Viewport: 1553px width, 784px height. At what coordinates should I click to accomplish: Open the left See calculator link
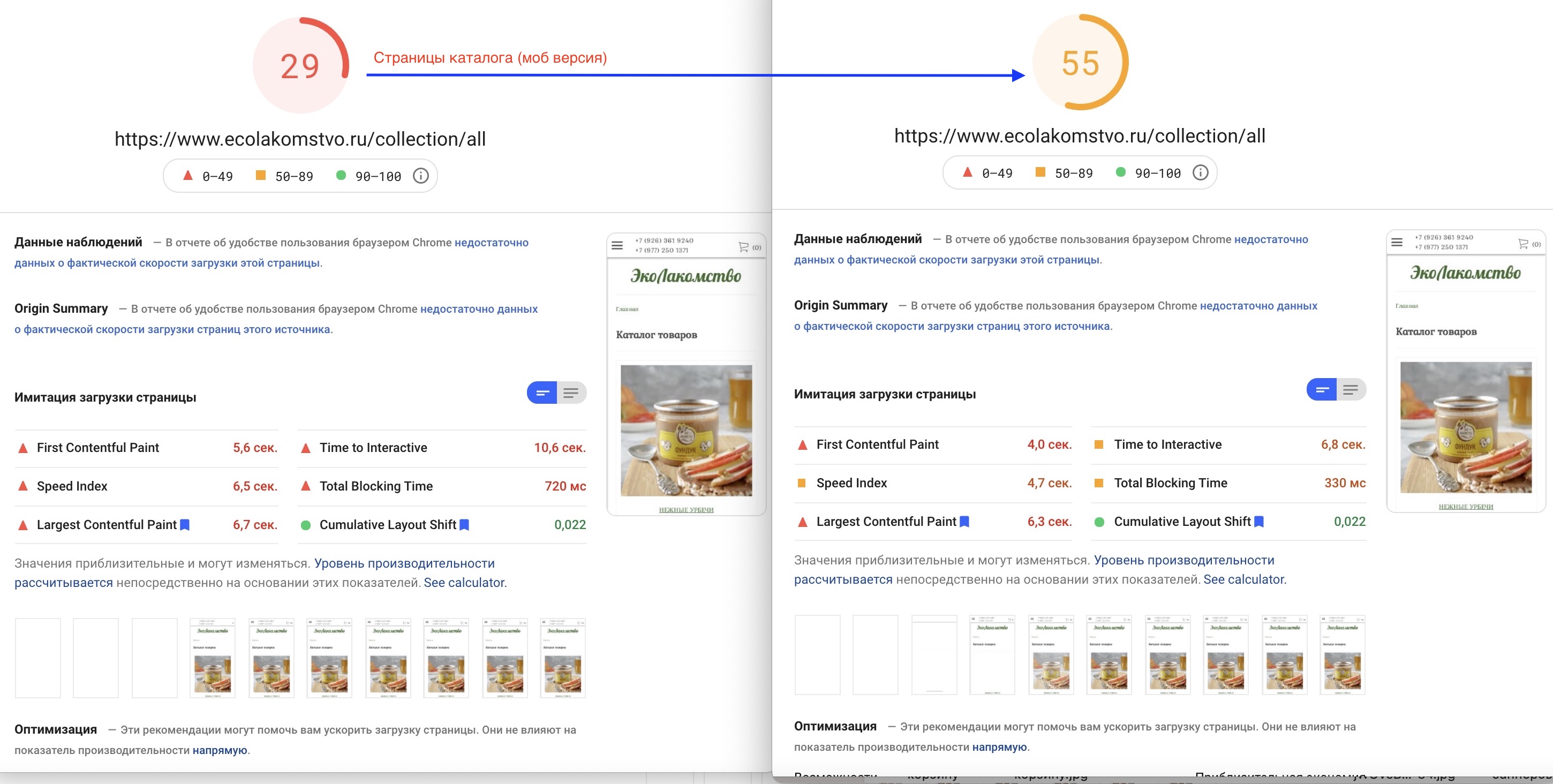464,583
